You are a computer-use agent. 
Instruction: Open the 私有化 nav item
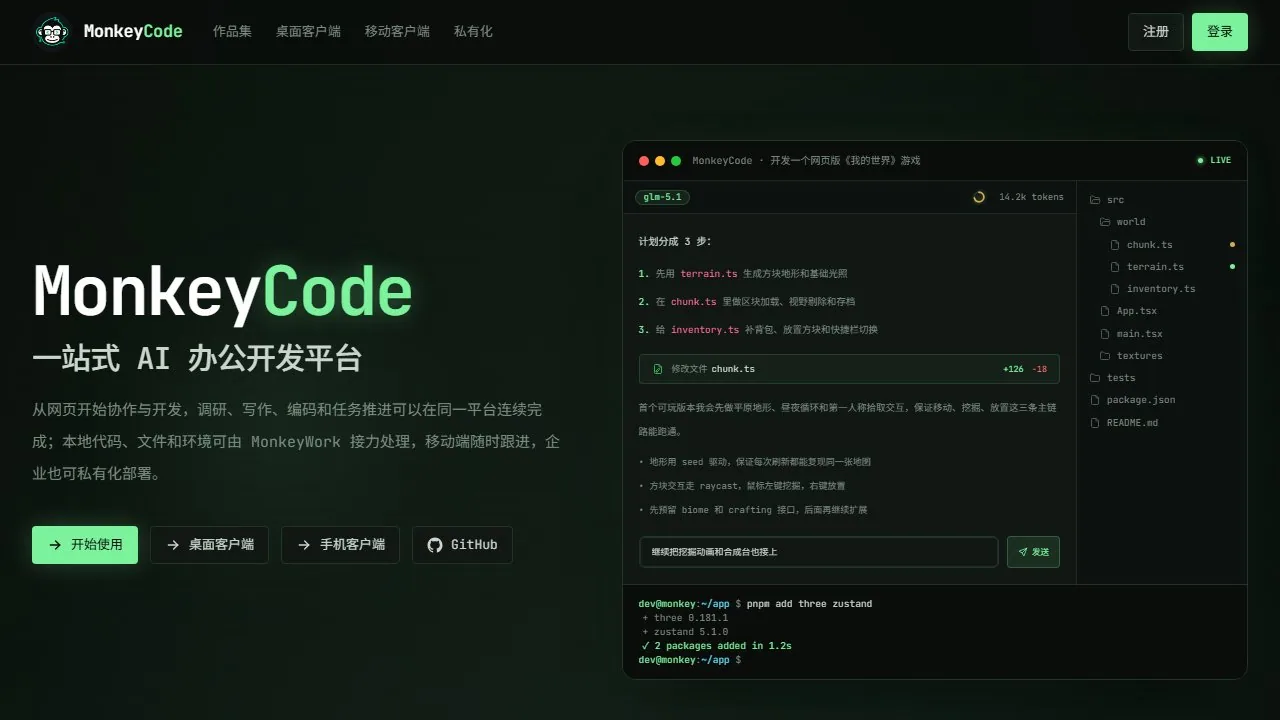[x=473, y=32]
